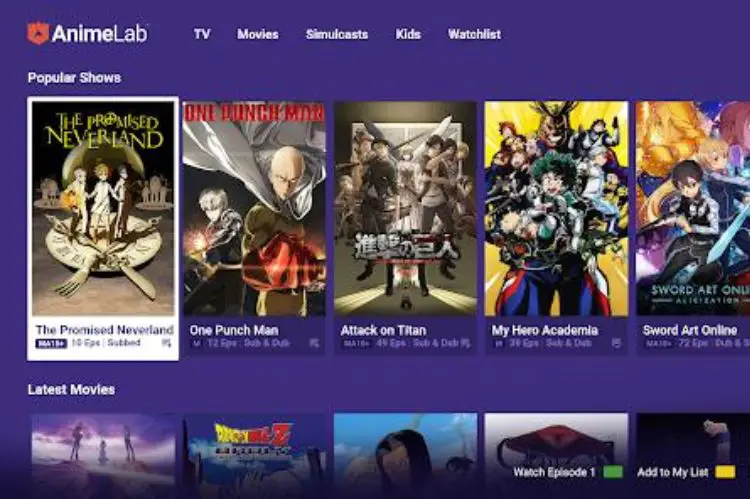
Task: Click the M rating badge under One Punch Man
Action: click(196, 343)
